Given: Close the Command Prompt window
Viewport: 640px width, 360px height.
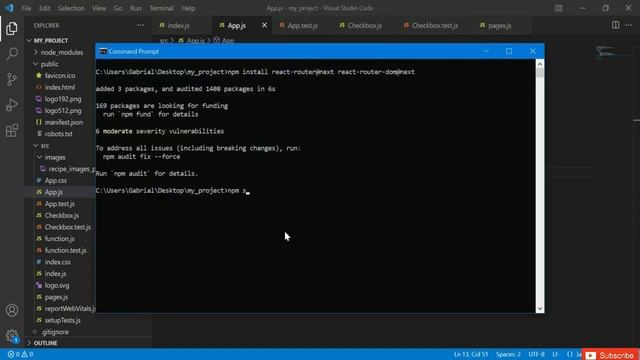Looking at the screenshot, I should click(533, 51).
